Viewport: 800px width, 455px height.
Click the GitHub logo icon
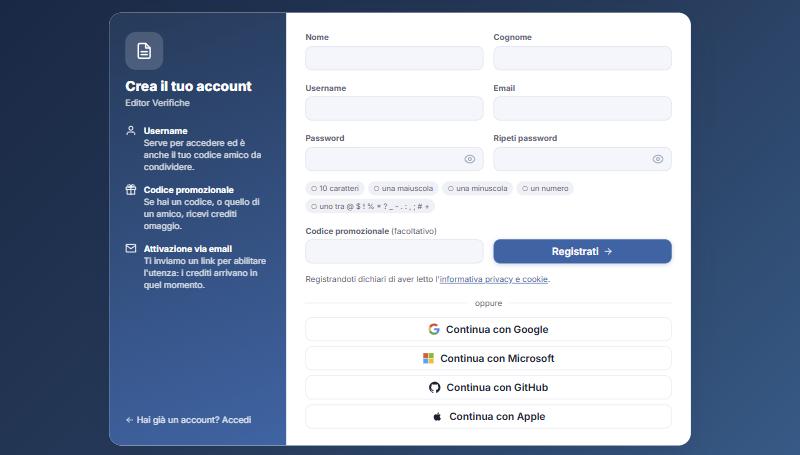(434, 388)
